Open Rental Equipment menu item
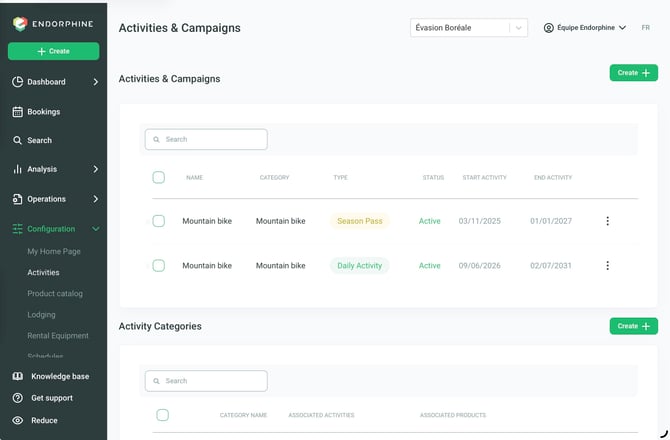The height and width of the screenshot is (440, 670). click(58, 336)
